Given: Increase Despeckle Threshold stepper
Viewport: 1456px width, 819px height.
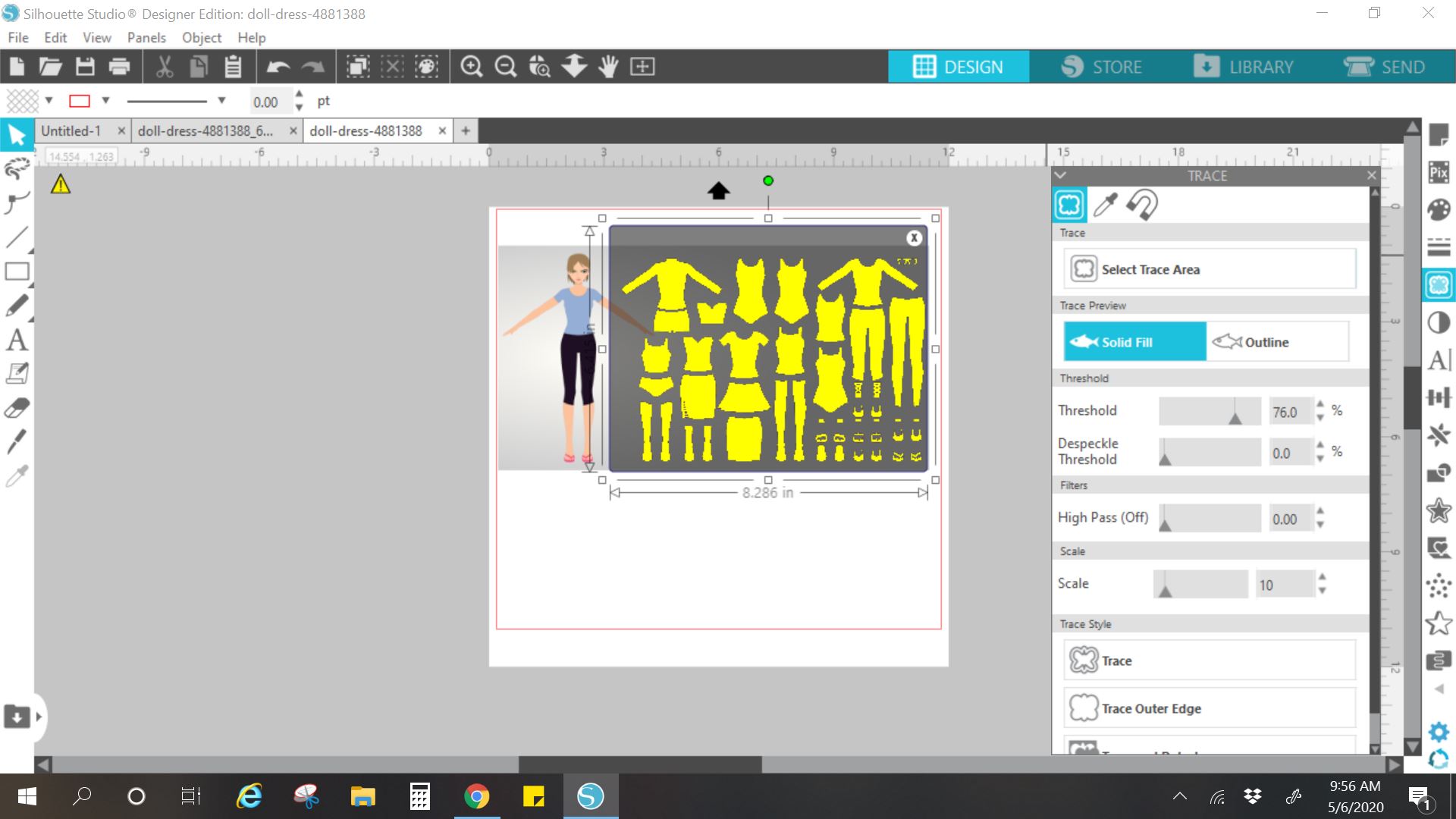Looking at the screenshot, I should pos(1320,446).
